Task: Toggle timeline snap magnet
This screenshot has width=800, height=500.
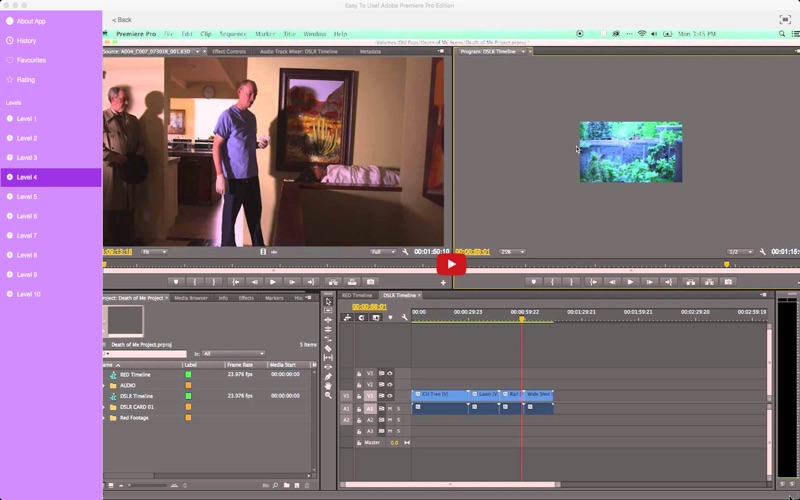Action: 361,317
